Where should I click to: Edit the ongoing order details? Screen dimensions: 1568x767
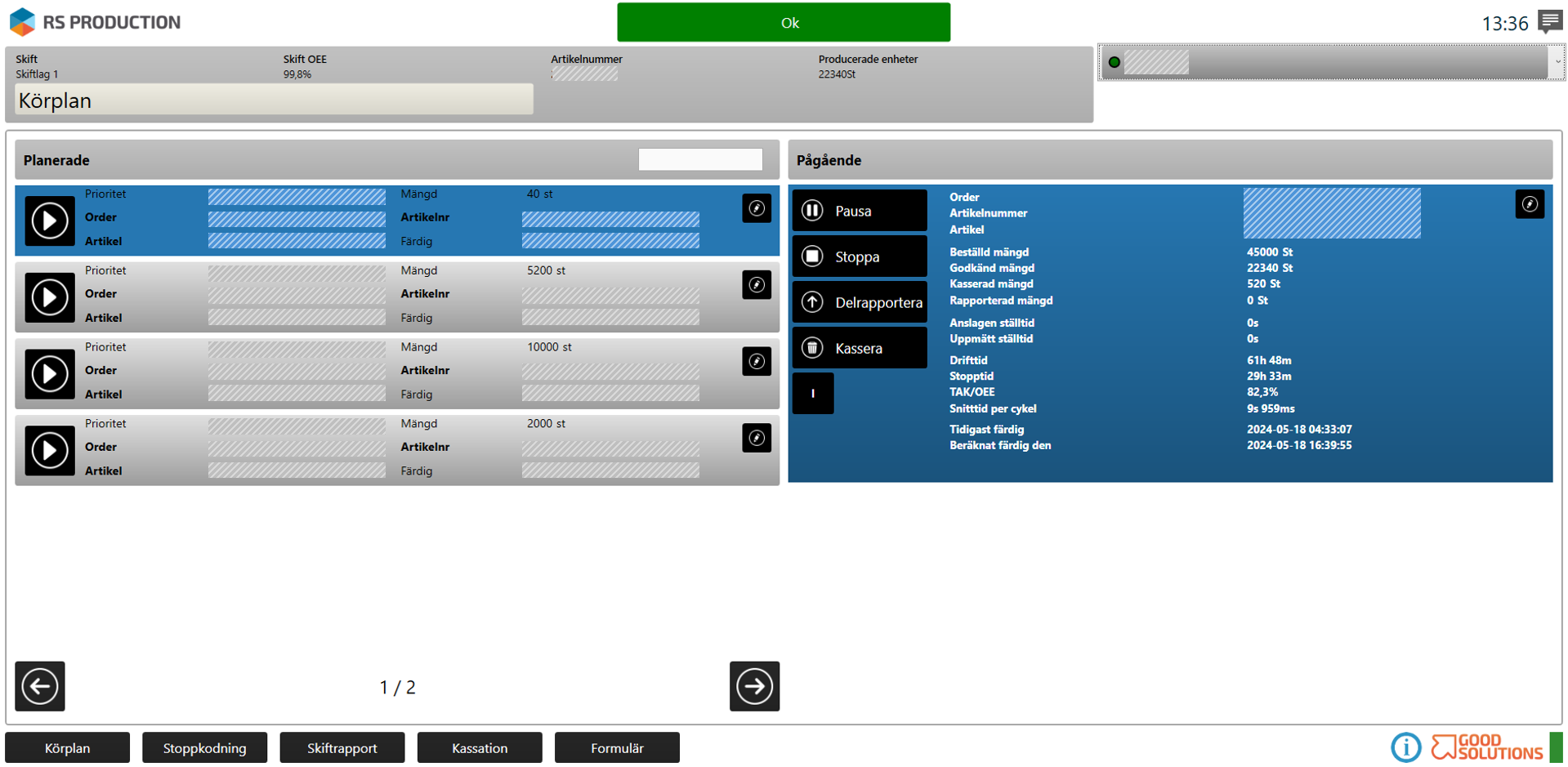[1529, 204]
